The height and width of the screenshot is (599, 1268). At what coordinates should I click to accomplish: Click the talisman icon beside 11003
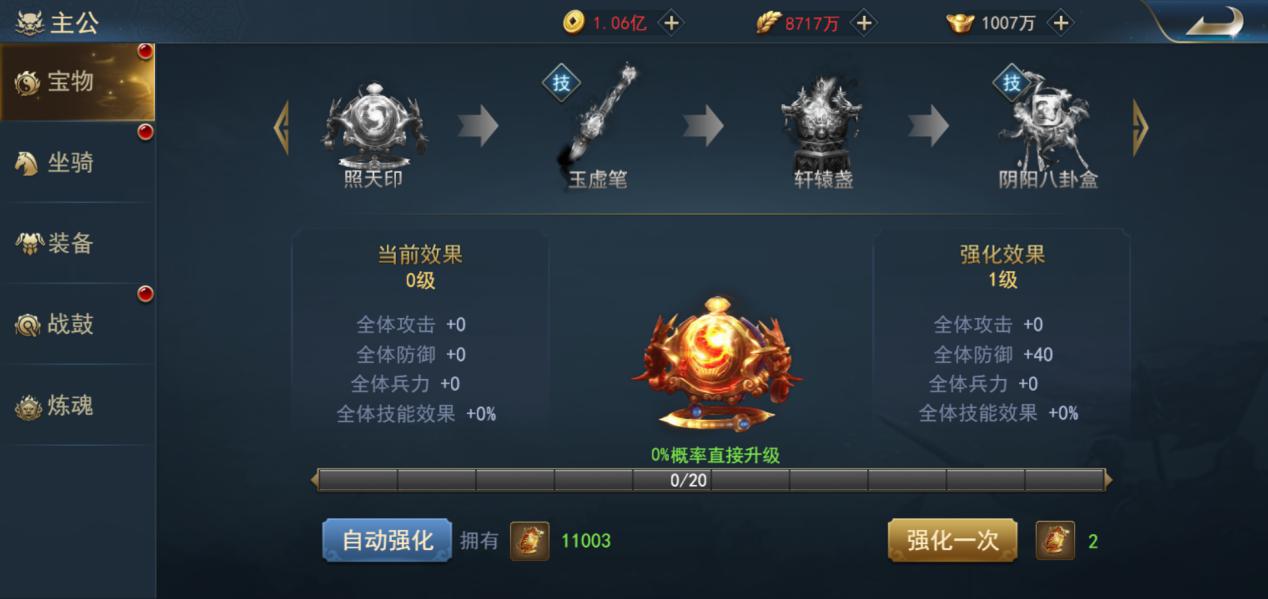[530, 541]
